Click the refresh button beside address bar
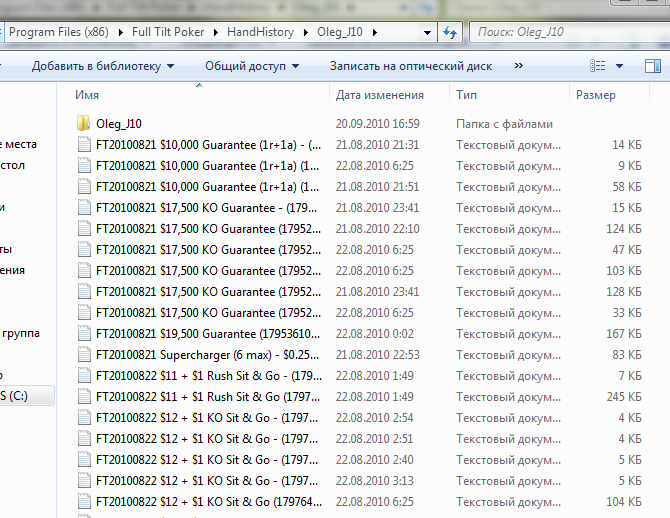The image size is (670, 518). [x=450, y=32]
